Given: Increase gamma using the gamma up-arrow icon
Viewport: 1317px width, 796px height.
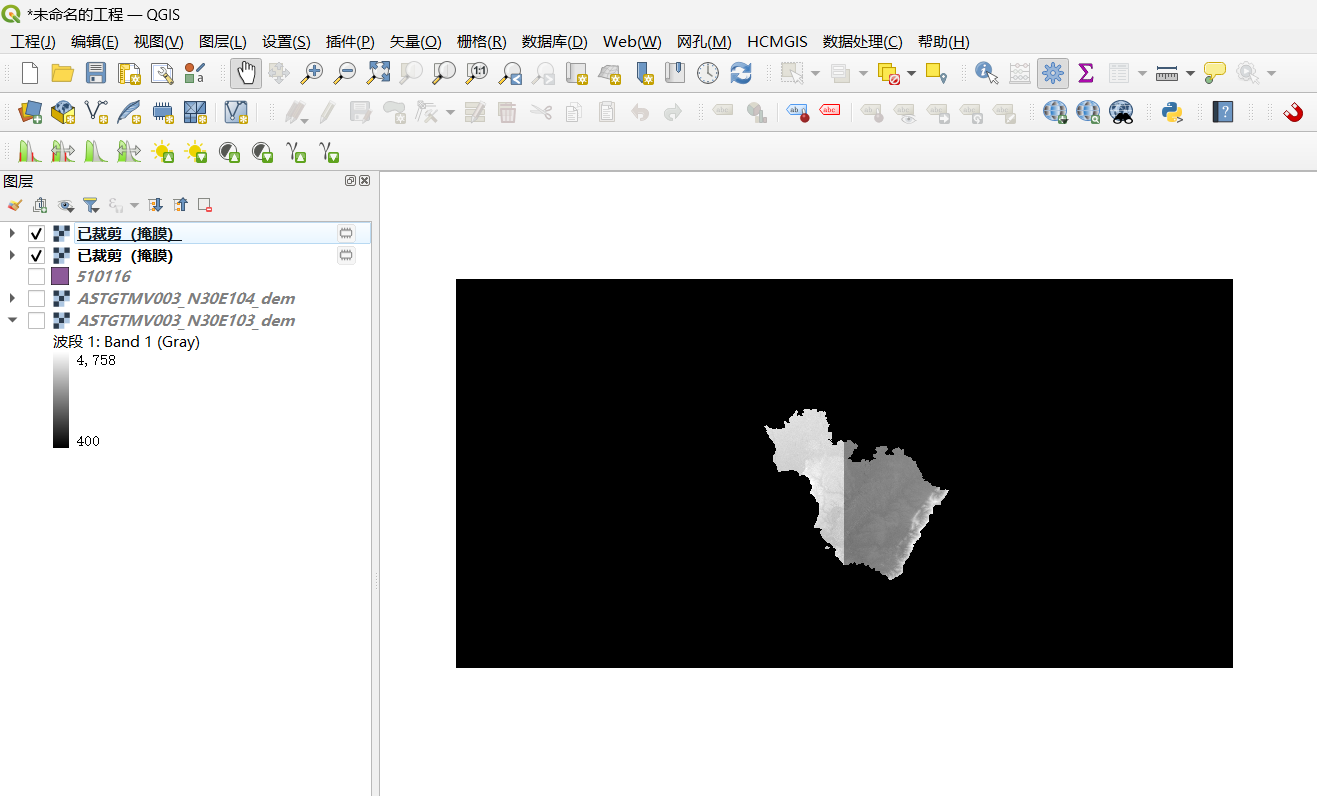Looking at the screenshot, I should pyautogui.click(x=295, y=152).
